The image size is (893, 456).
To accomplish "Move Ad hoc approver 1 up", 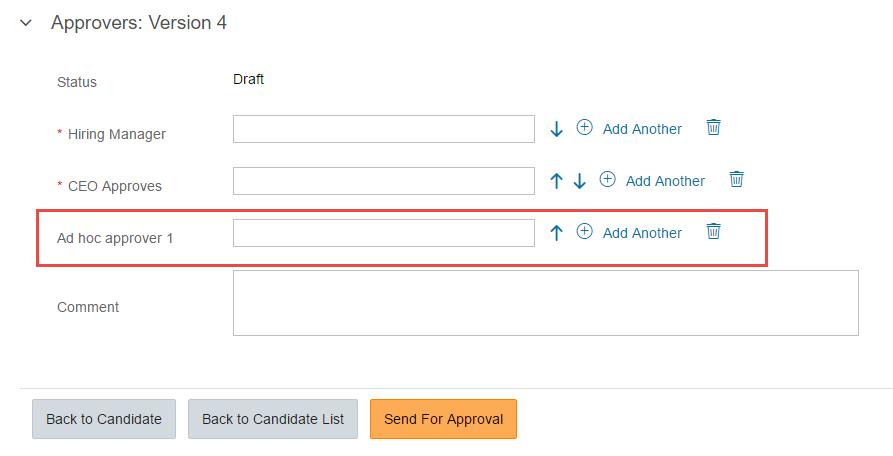I will coord(556,233).
